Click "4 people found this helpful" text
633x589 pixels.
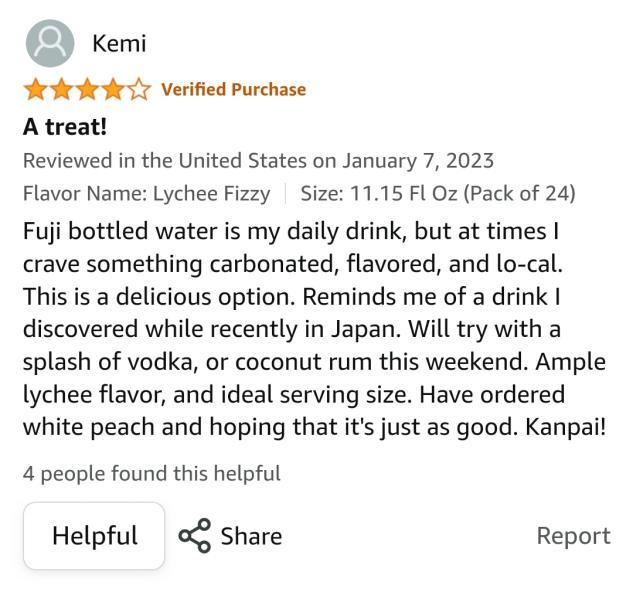coord(151,473)
